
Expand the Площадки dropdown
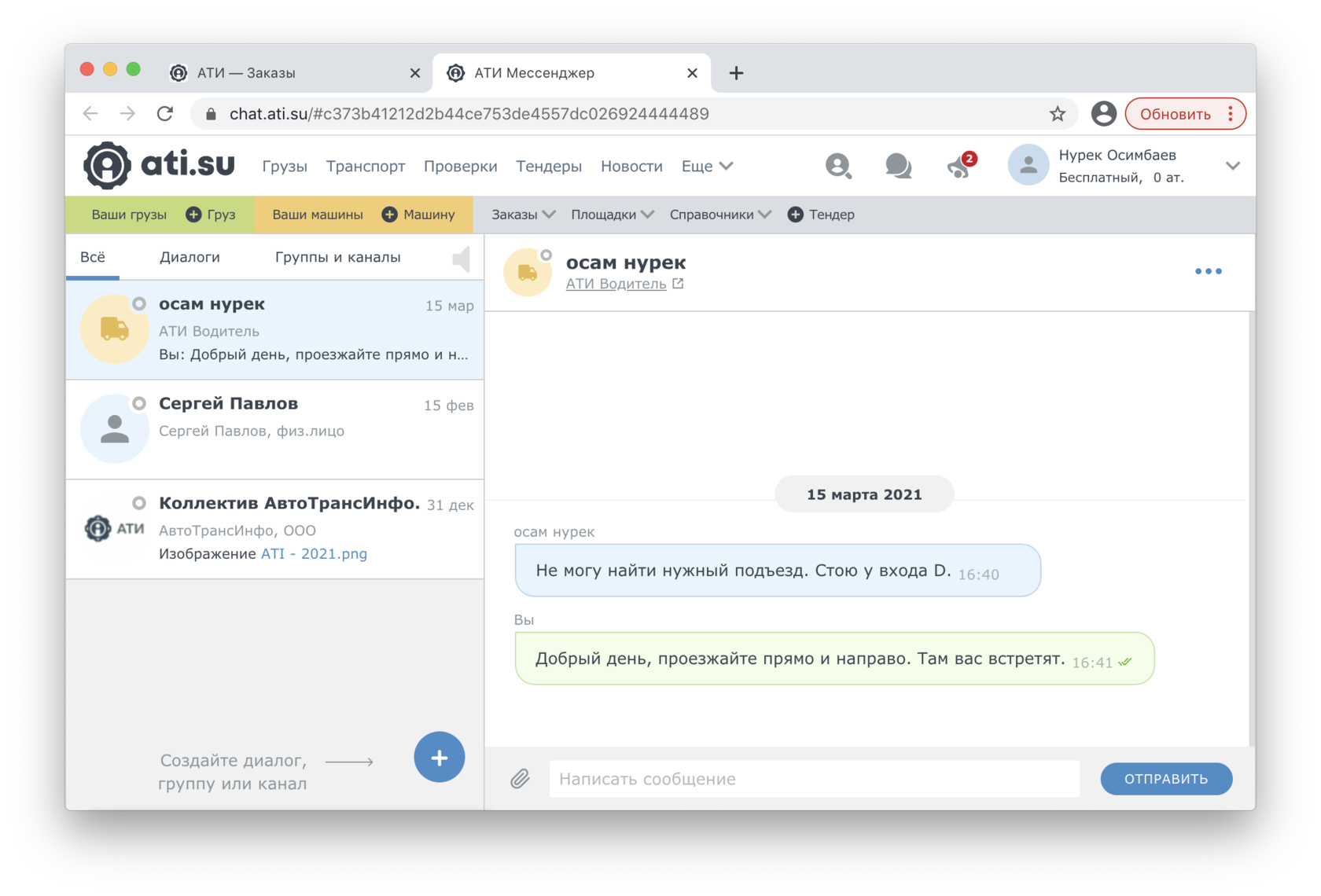point(613,215)
